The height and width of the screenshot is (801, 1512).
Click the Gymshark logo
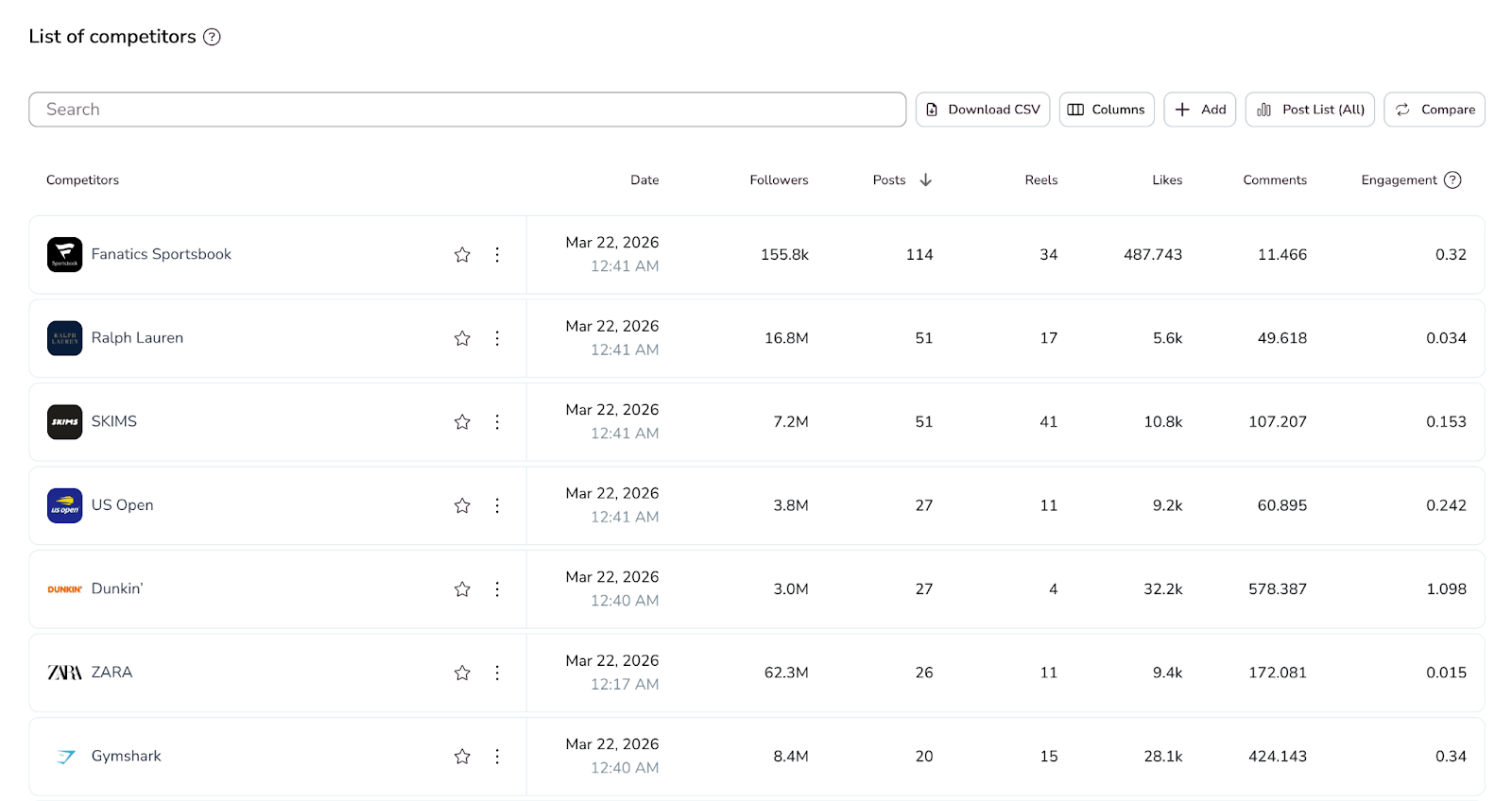pos(65,757)
